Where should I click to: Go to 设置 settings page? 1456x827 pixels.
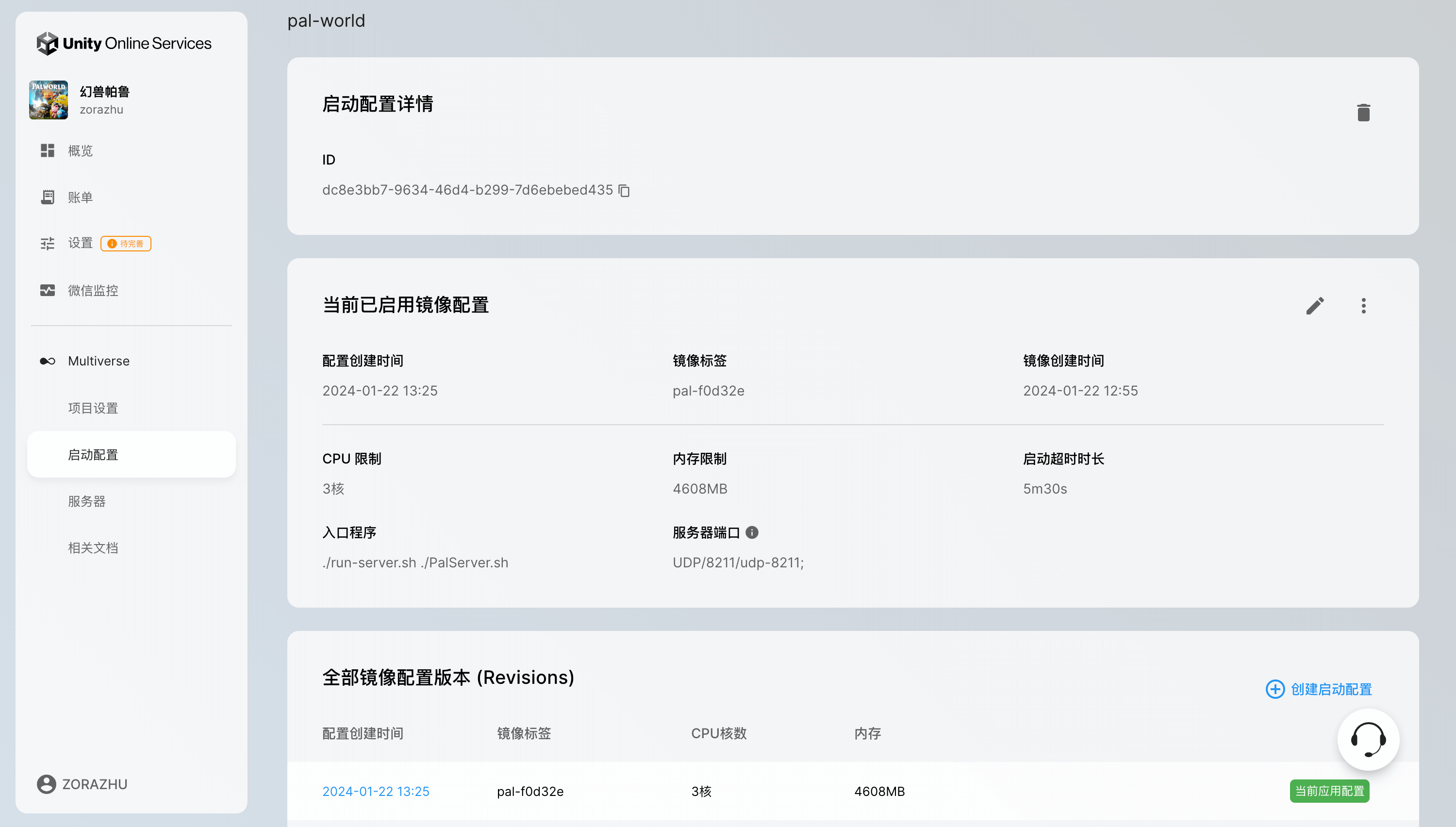80,243
